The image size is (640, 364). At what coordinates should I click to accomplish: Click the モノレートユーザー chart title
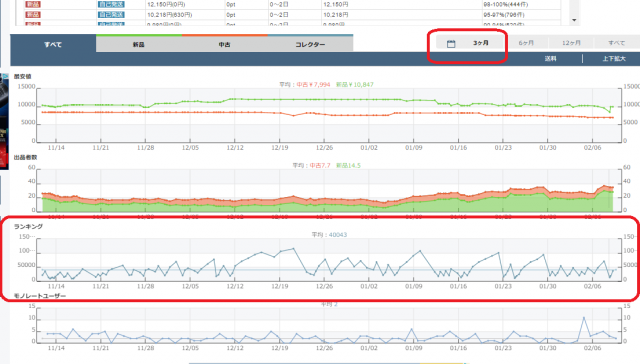tap(40, 296)
